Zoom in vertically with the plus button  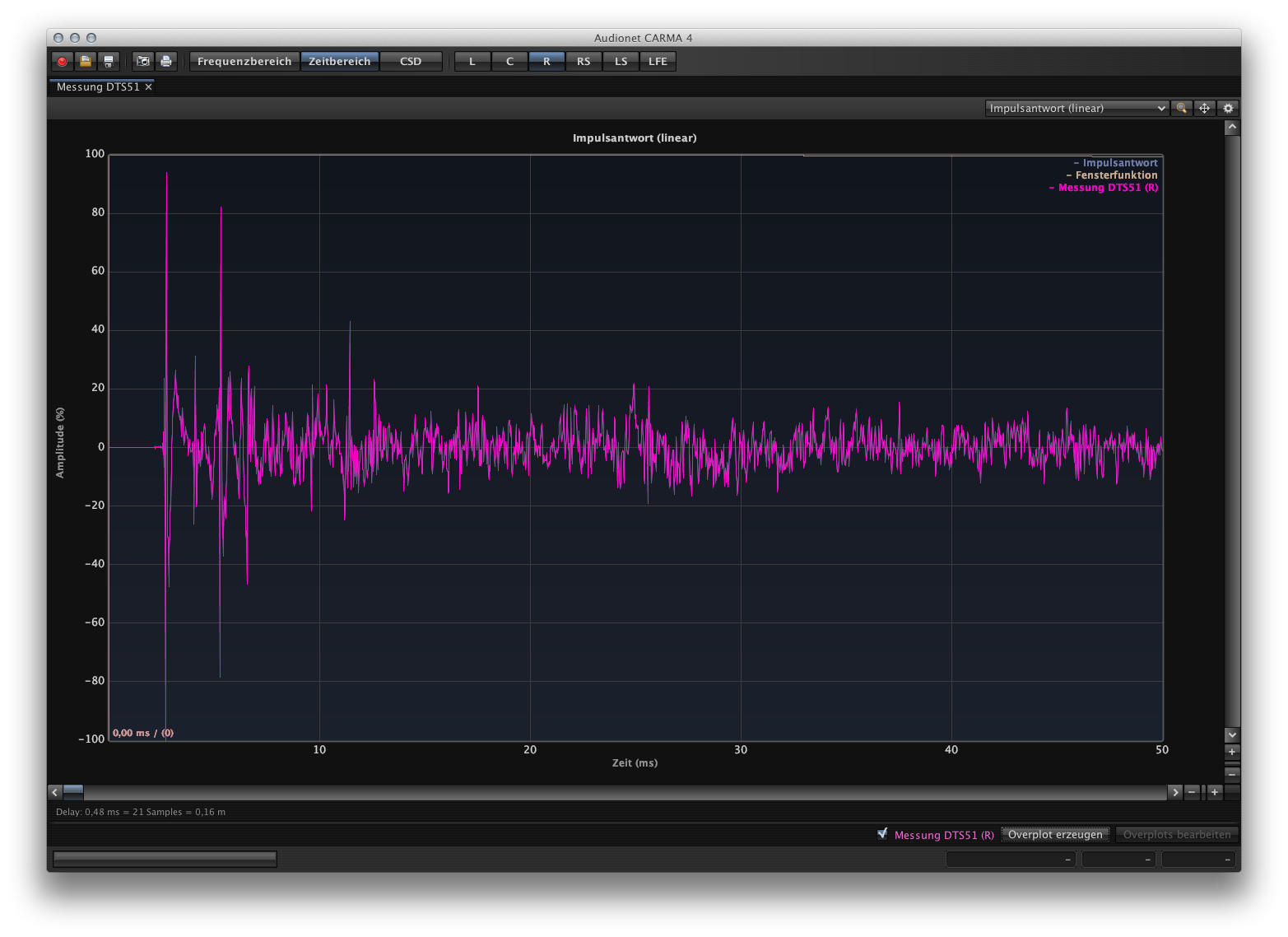tap(1232, 752)
